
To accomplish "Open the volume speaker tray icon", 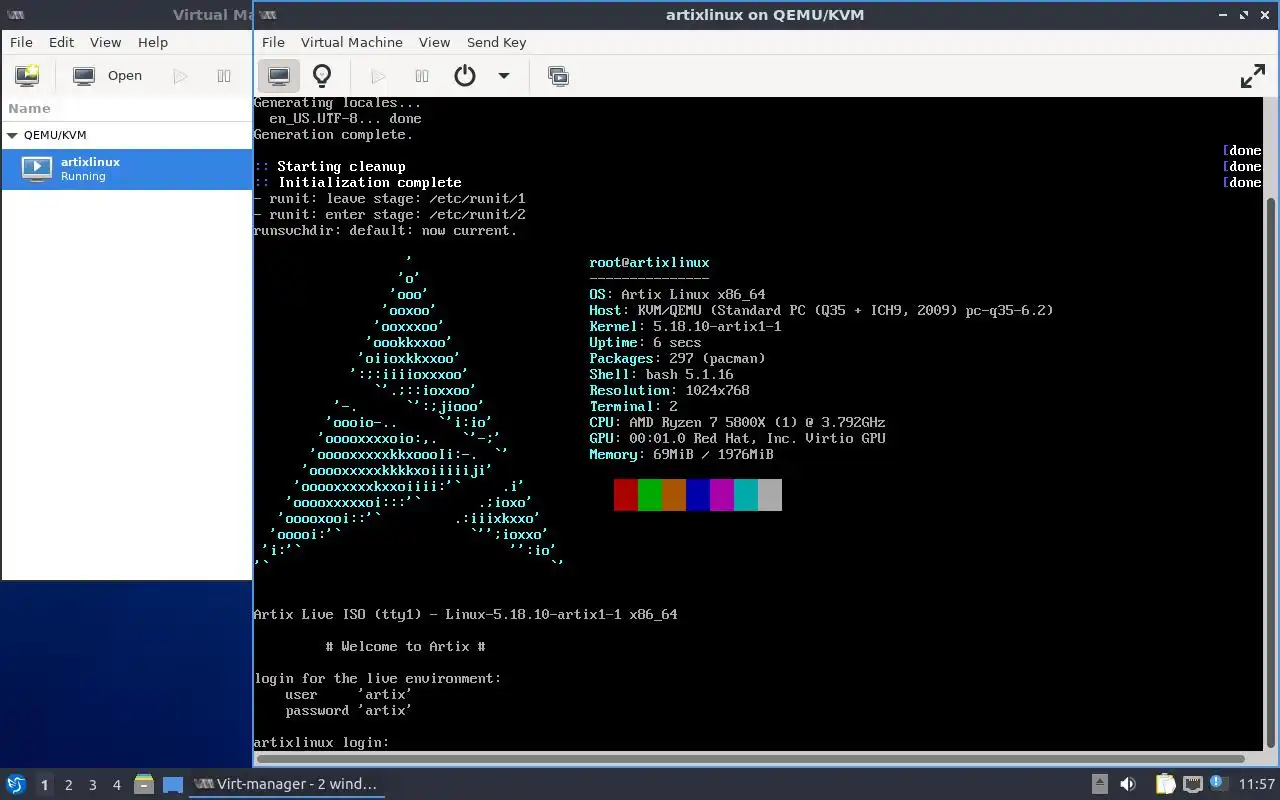I will tap(1128, 784).
